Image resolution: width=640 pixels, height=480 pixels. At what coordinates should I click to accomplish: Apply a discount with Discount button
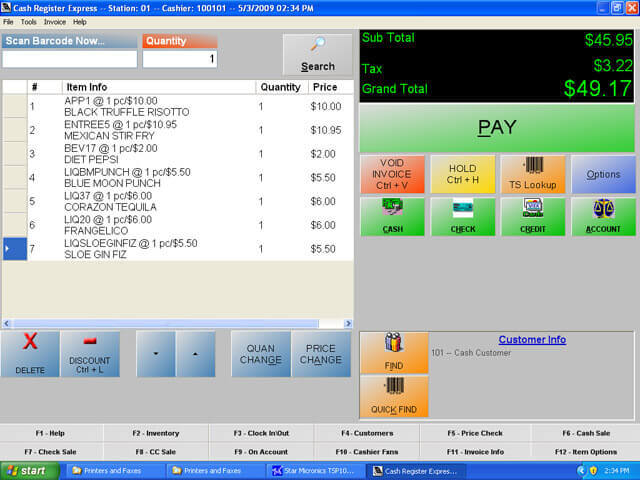click(x=90, y=353)
